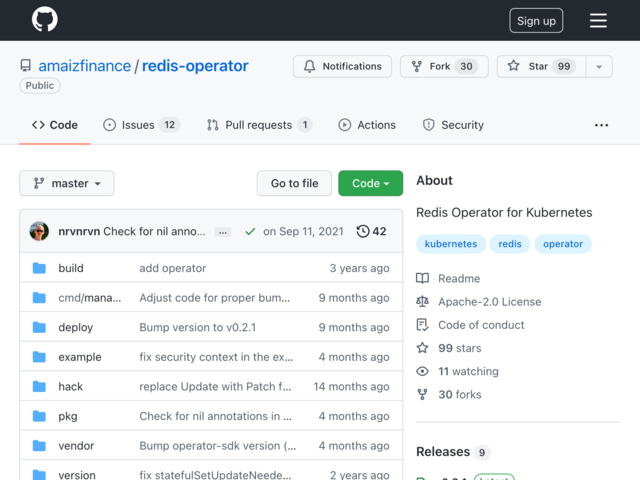Open the master branch dropdown
The width and height of the screenshot is (640, 480).
click(x=67, y=183)
